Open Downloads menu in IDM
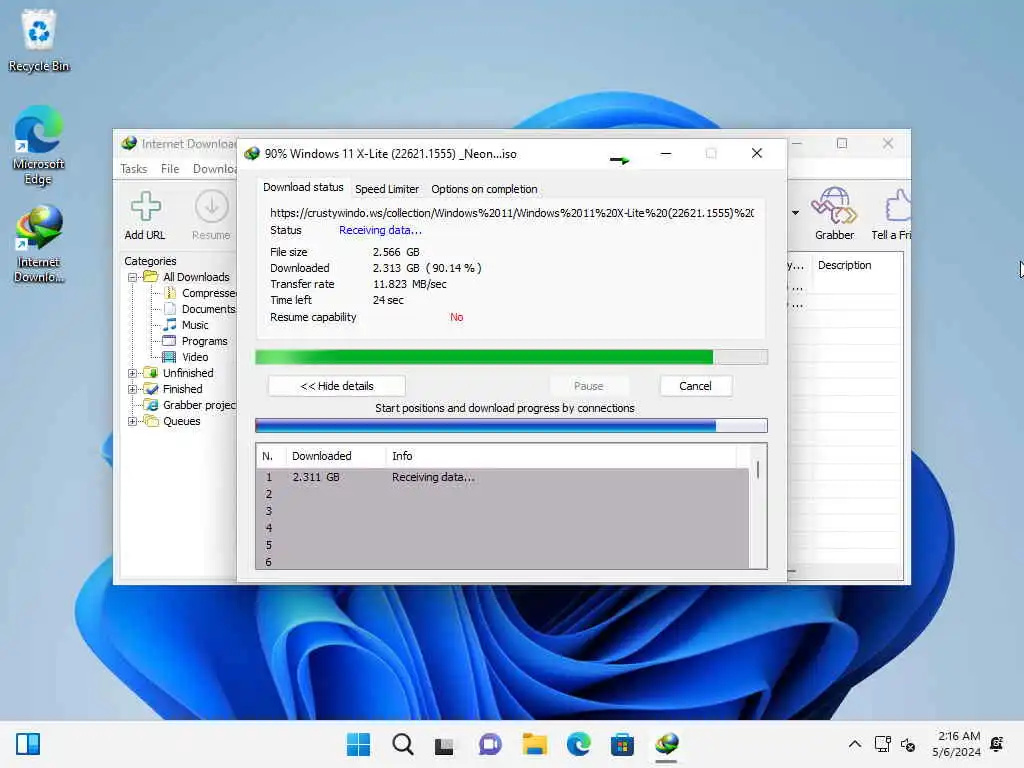1024x768 pixels. click(x=214, y=168)
